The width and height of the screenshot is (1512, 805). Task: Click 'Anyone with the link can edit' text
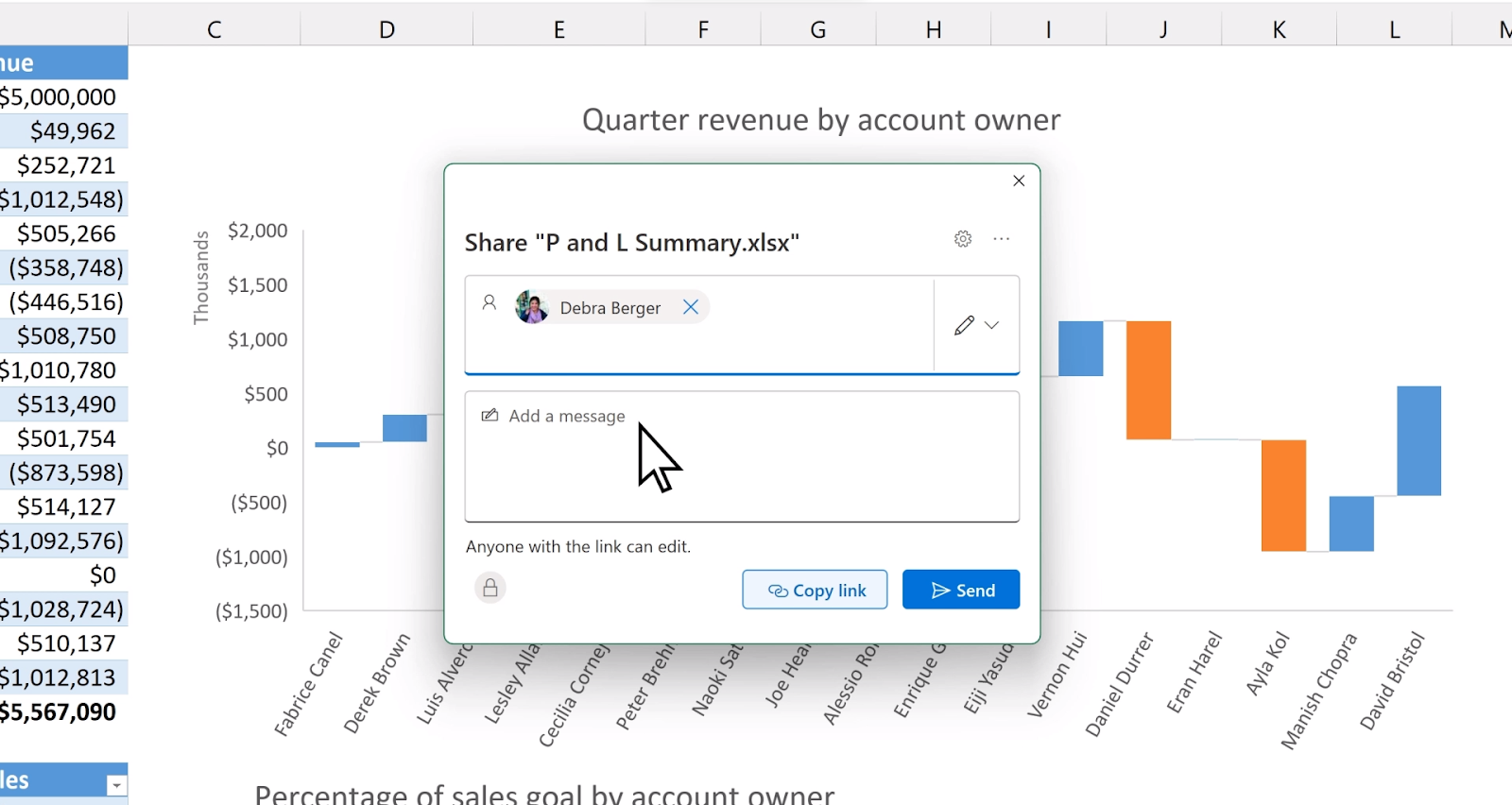click(x=578, y=546)
